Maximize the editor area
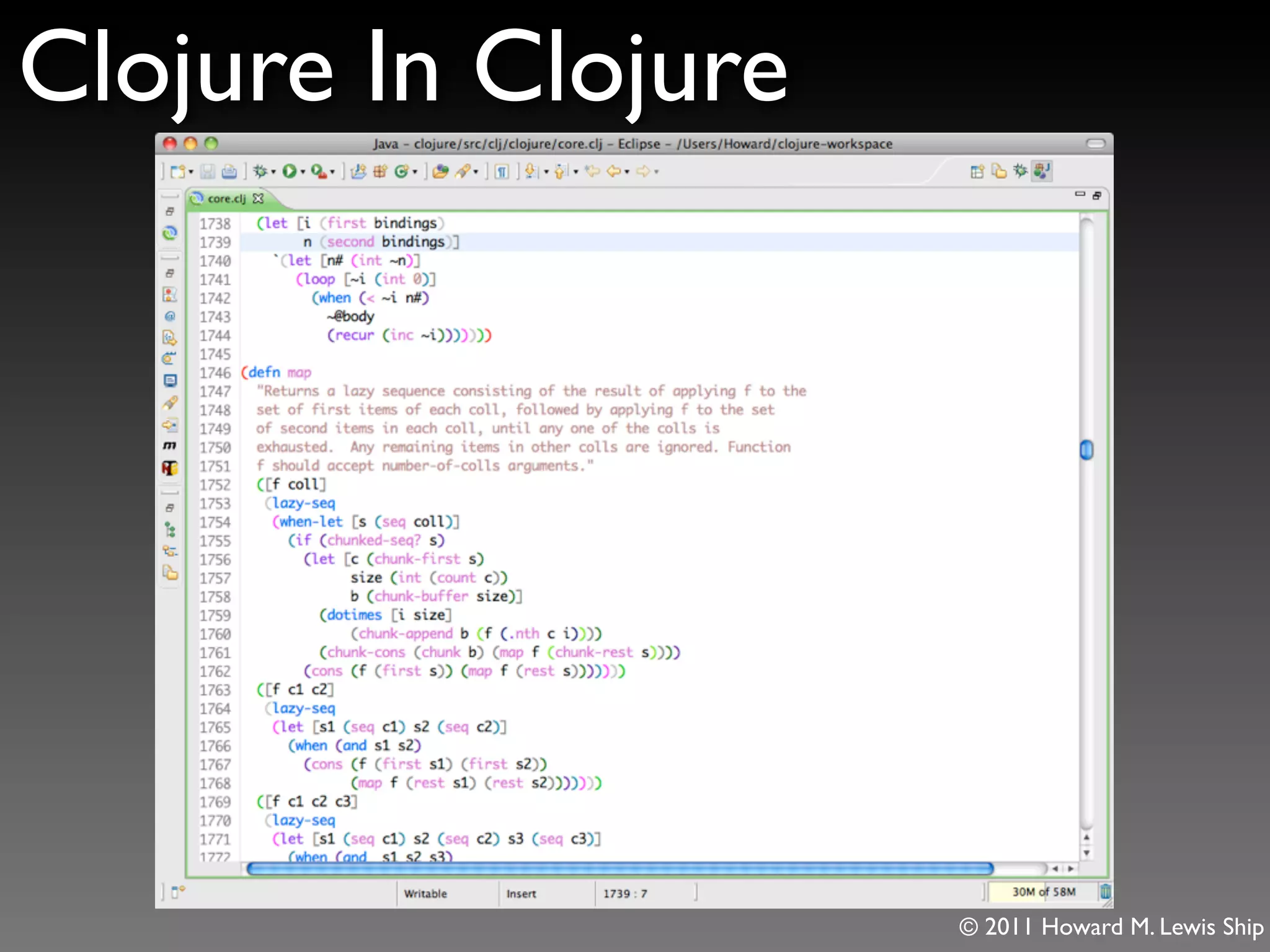This screenshot has height=952, width=1270. pos(1096,195)
